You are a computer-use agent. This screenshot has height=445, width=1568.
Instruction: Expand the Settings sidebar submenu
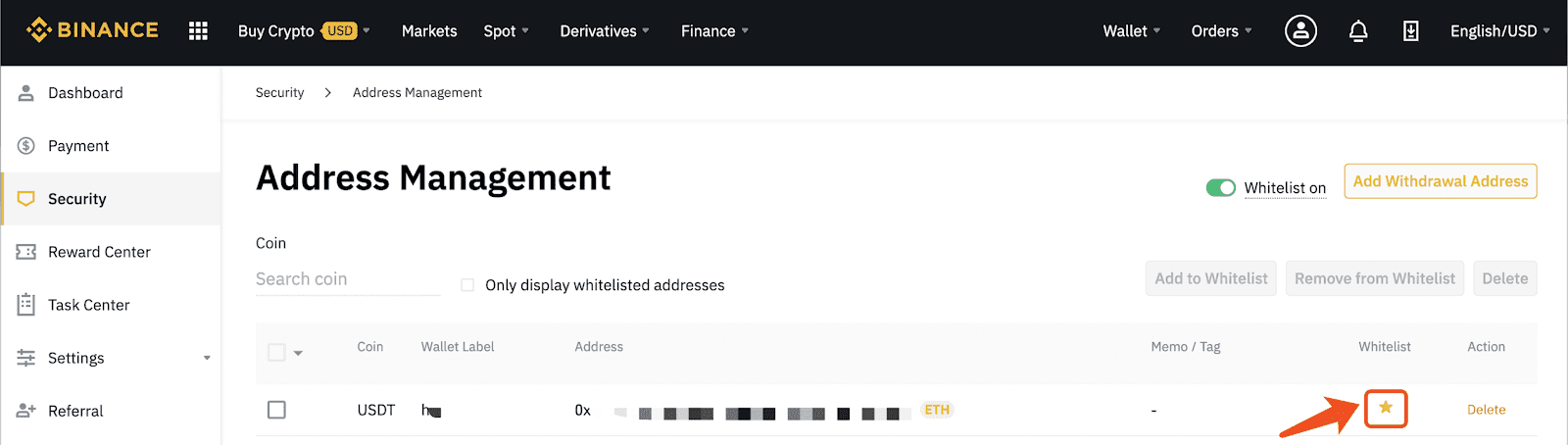207,358
